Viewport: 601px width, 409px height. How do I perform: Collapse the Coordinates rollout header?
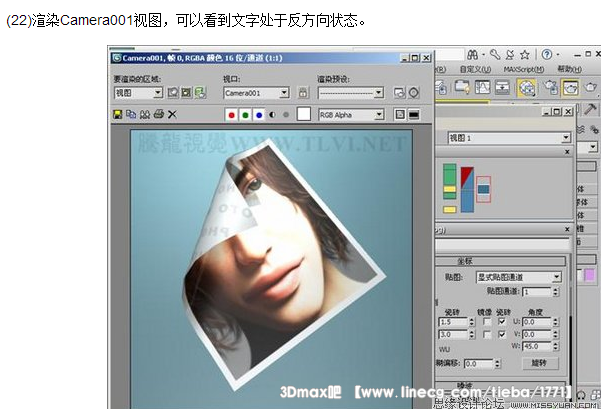click(x=501, y=261)
